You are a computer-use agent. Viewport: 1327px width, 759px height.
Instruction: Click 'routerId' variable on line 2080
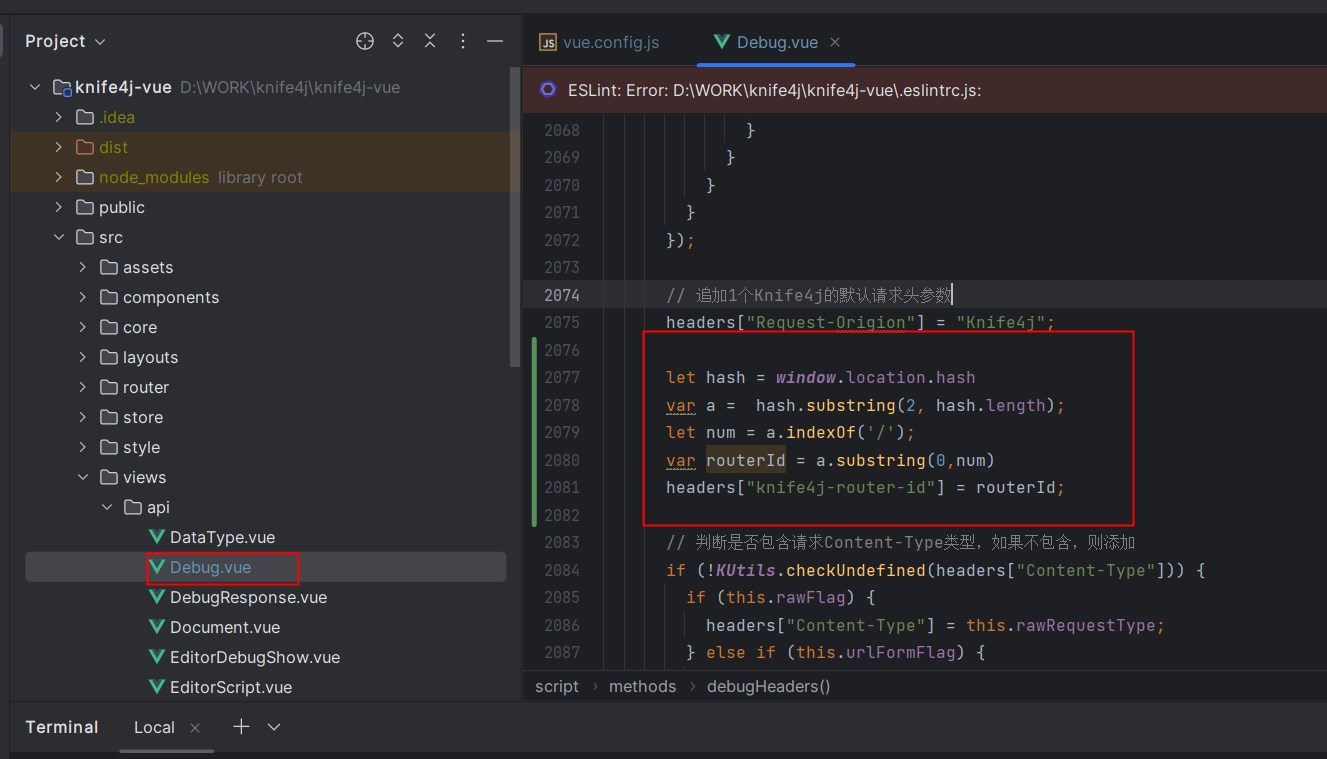[x=745, y=460]
